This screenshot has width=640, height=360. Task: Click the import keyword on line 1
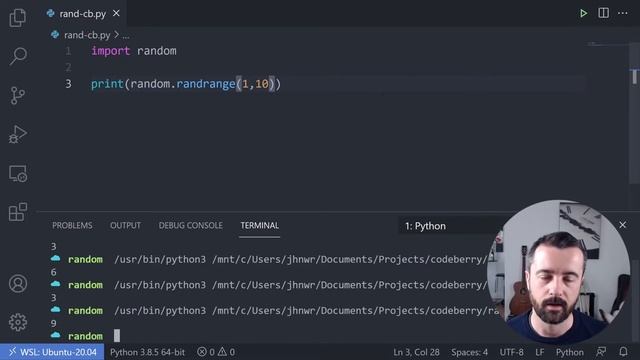pyautogui.click(x=111, y=51)
